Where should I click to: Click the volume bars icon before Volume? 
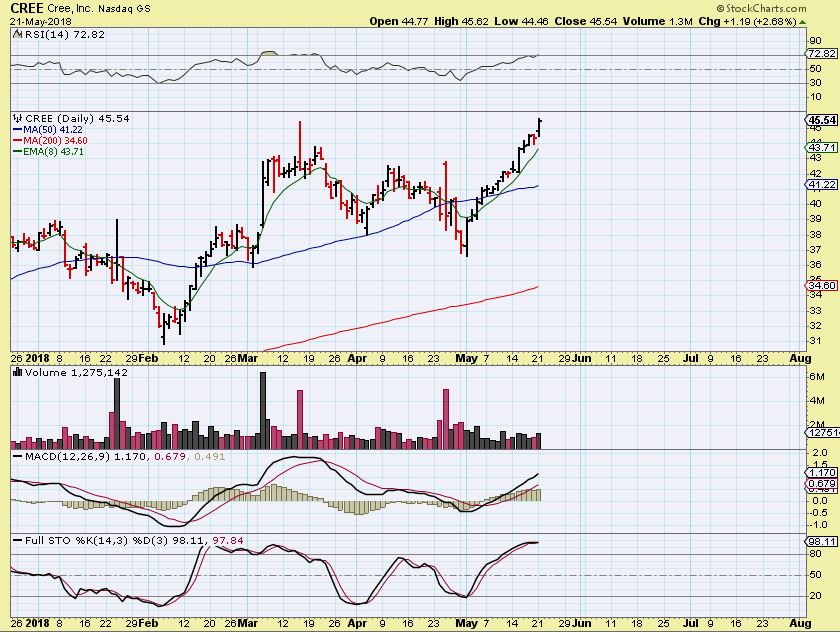(x=18, y=372)
